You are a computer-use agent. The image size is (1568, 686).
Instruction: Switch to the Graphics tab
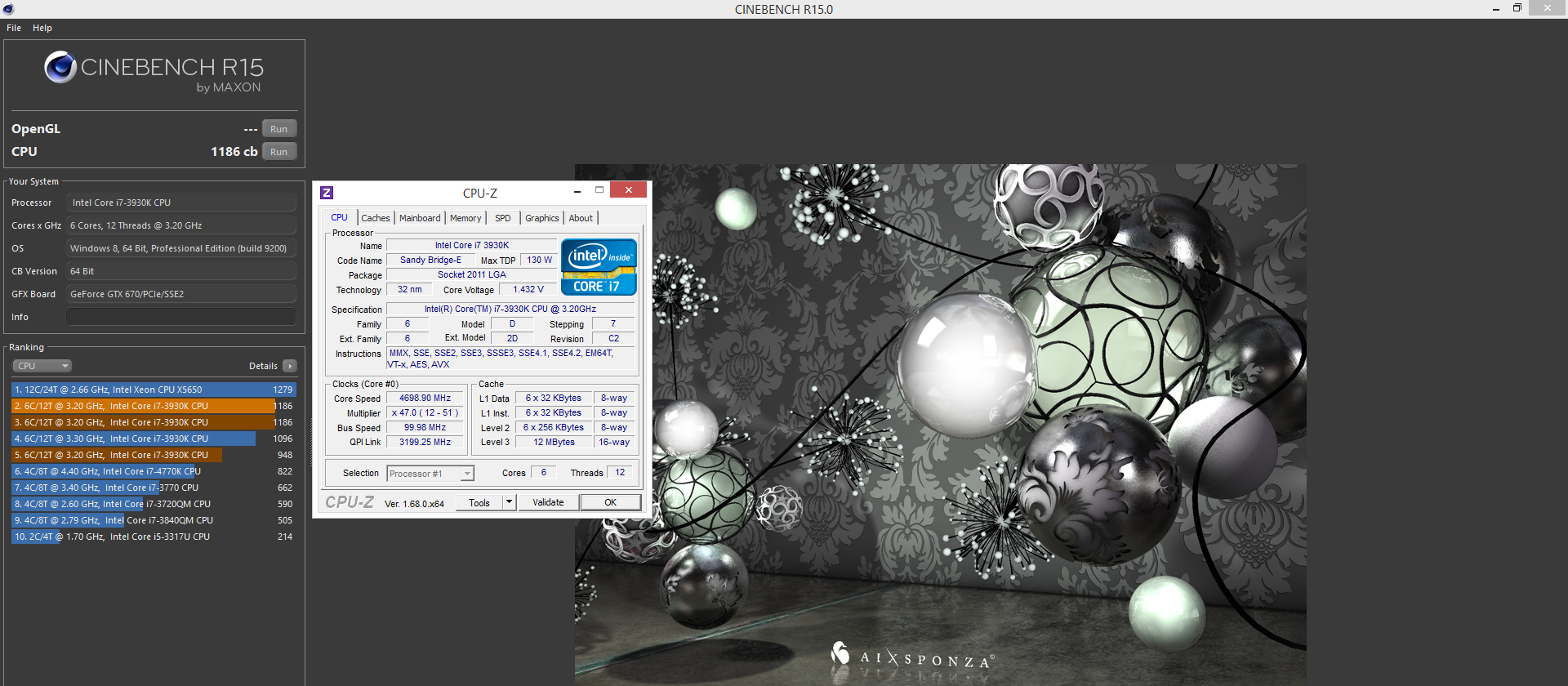[x=542, y=218]
